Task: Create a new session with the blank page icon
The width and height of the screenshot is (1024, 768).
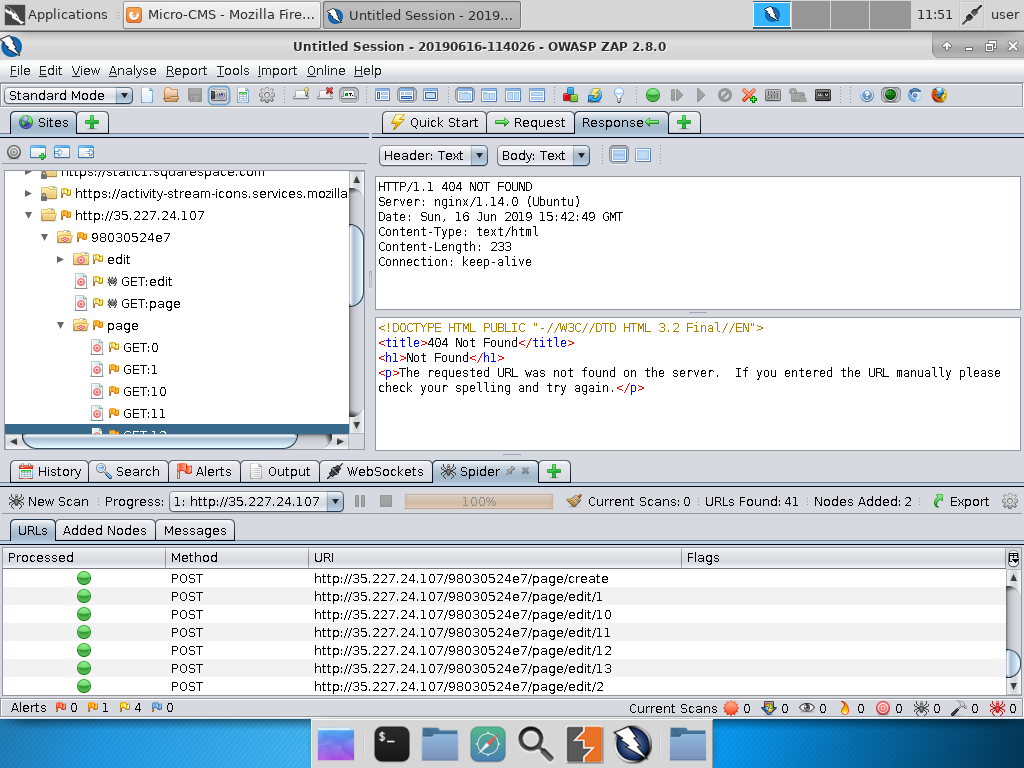Action: (x=147, y=95)
